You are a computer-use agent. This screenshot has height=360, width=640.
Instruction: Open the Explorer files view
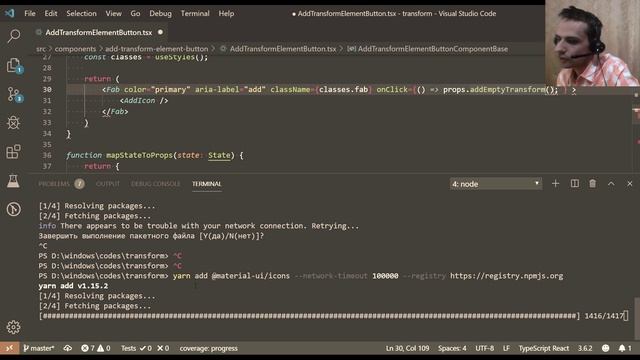[13, 65]
